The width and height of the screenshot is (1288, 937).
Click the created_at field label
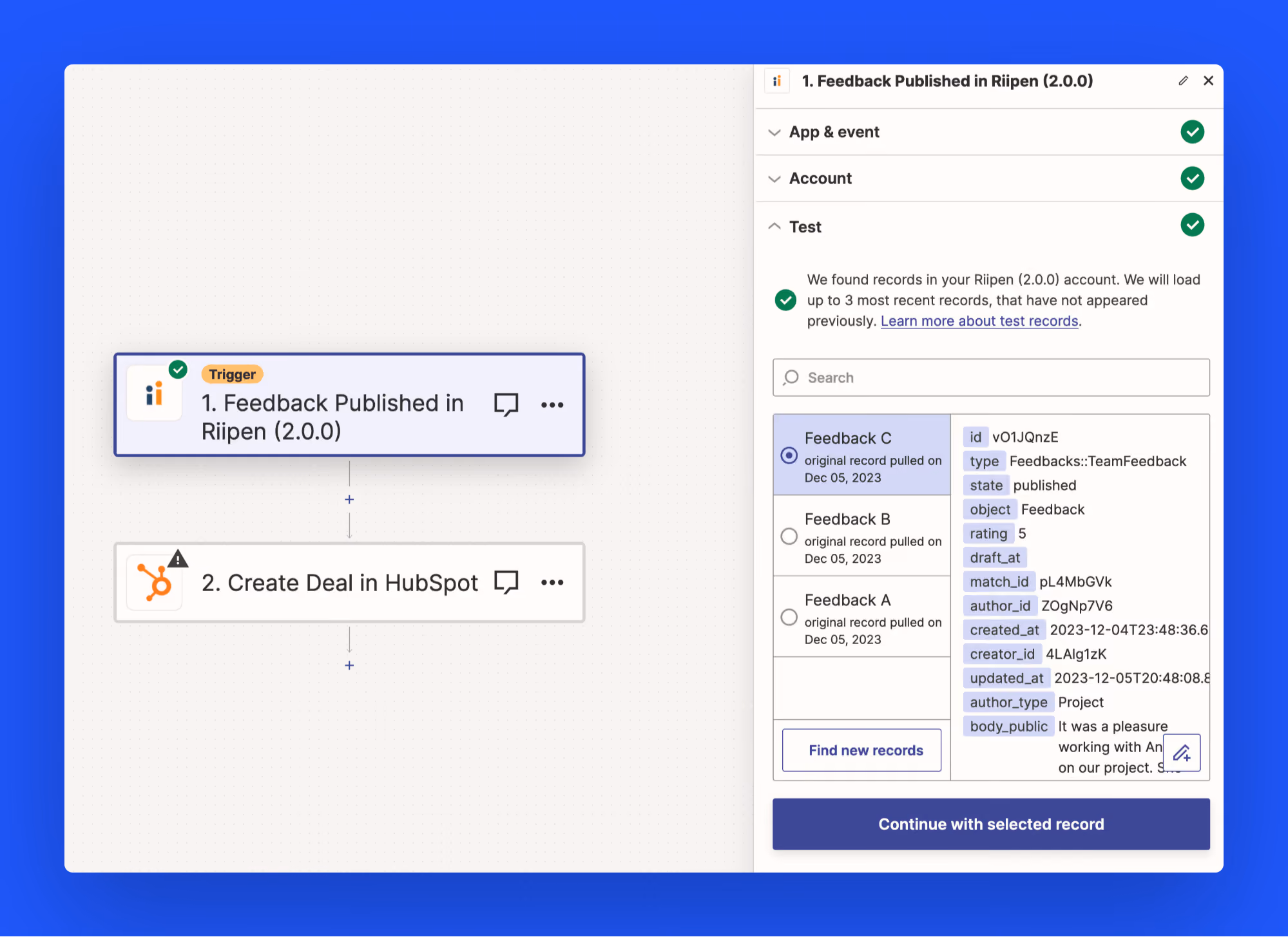click(x=1004, y=630)
